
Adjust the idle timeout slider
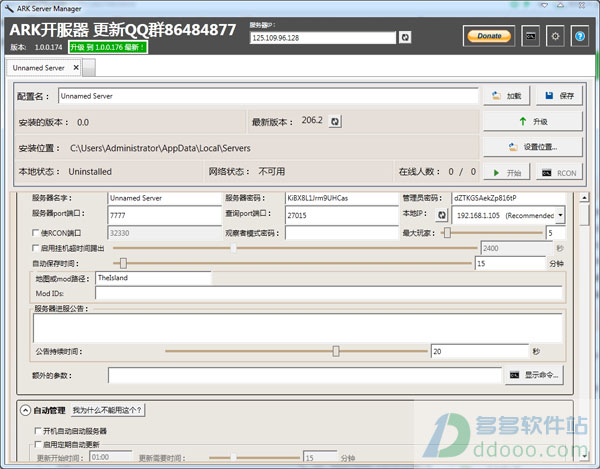(x=233, y=248)
